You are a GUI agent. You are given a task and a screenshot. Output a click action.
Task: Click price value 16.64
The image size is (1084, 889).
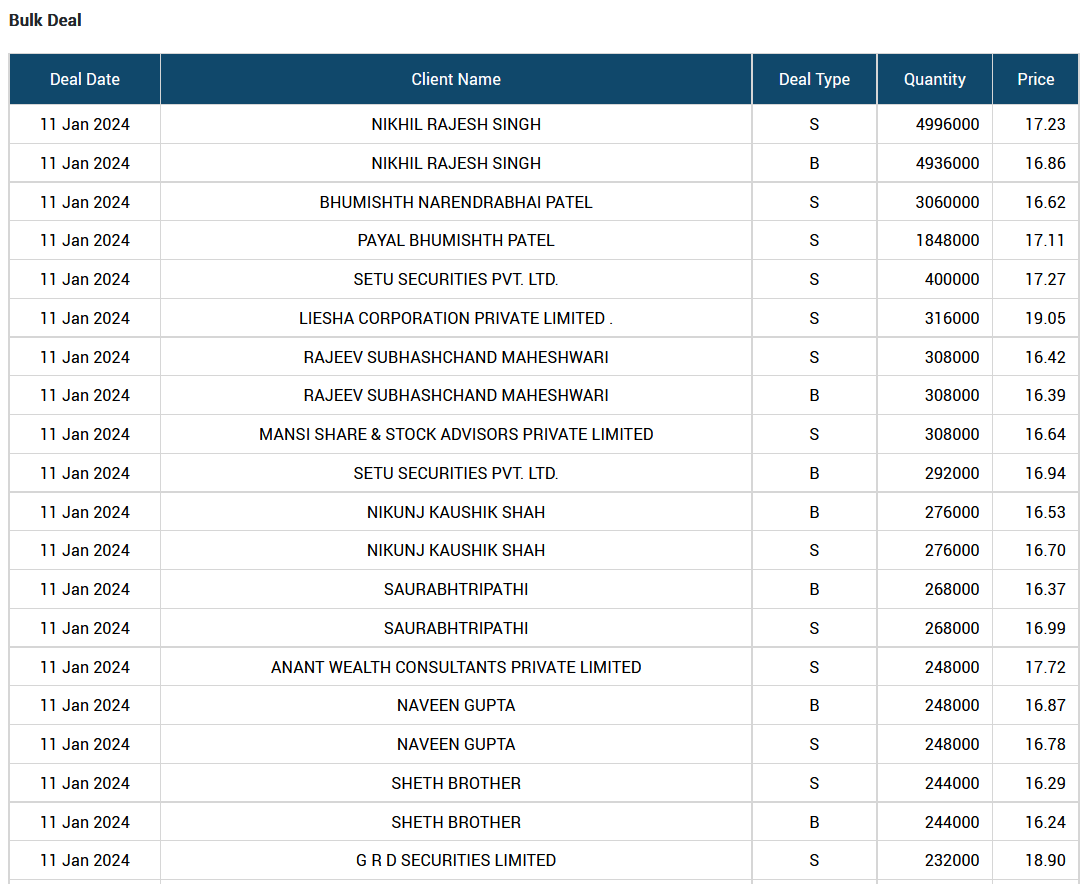tap(1045, 434)
